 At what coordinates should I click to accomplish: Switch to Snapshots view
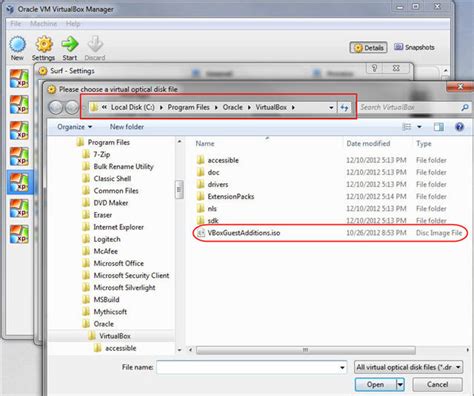coord(414,47)
